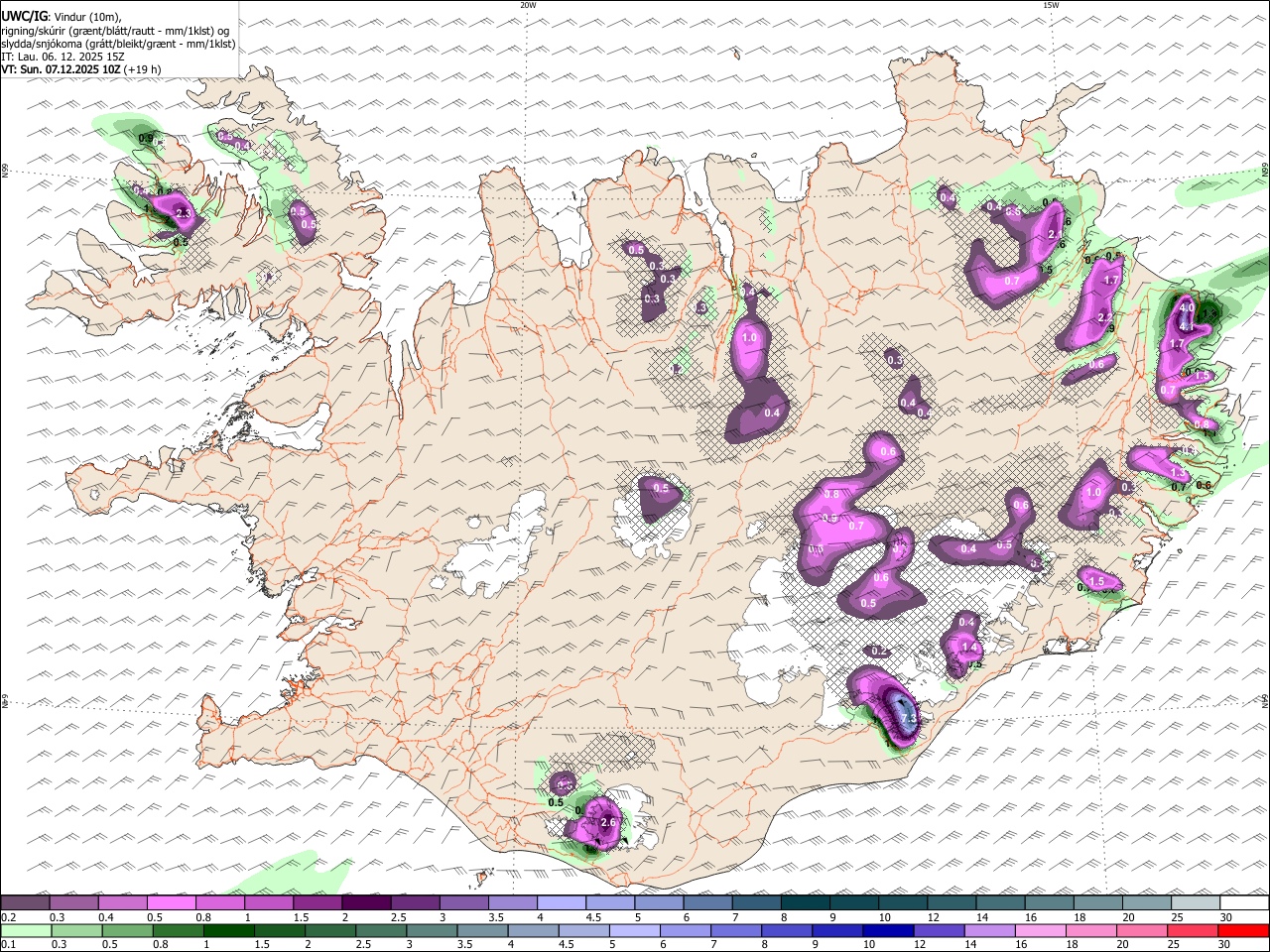Select the 'VT: Sun. 07.12.2025 10Z' valid time
This screenshot has width=1270, height=952.
pos(61,69)
